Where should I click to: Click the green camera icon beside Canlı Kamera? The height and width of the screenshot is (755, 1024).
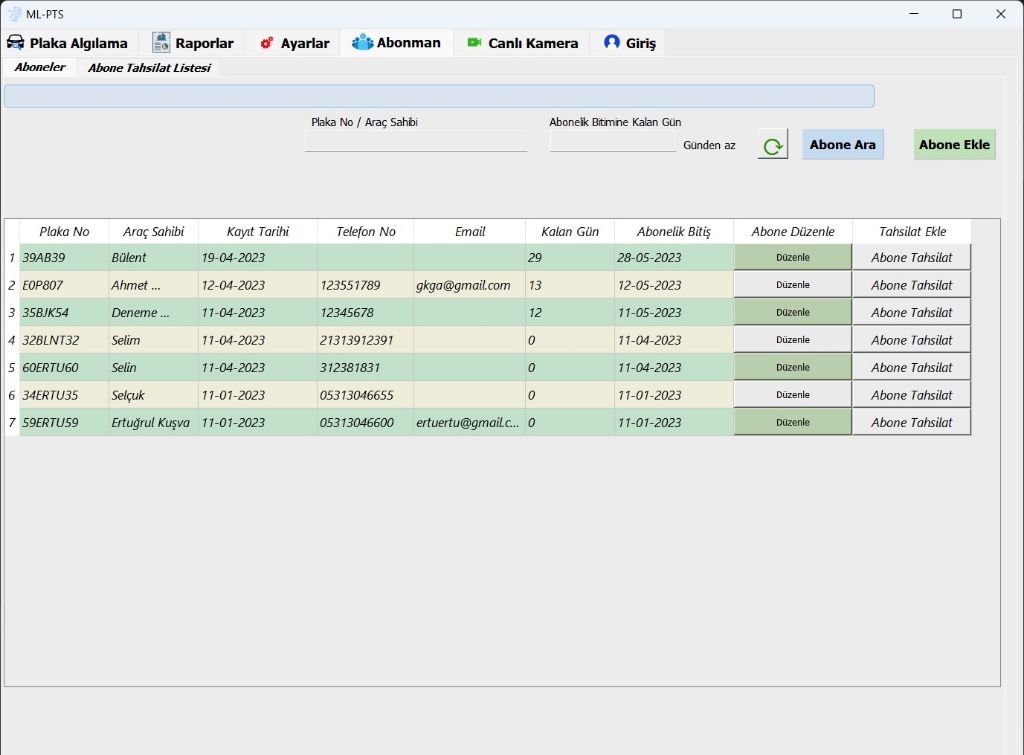(474, 42)
